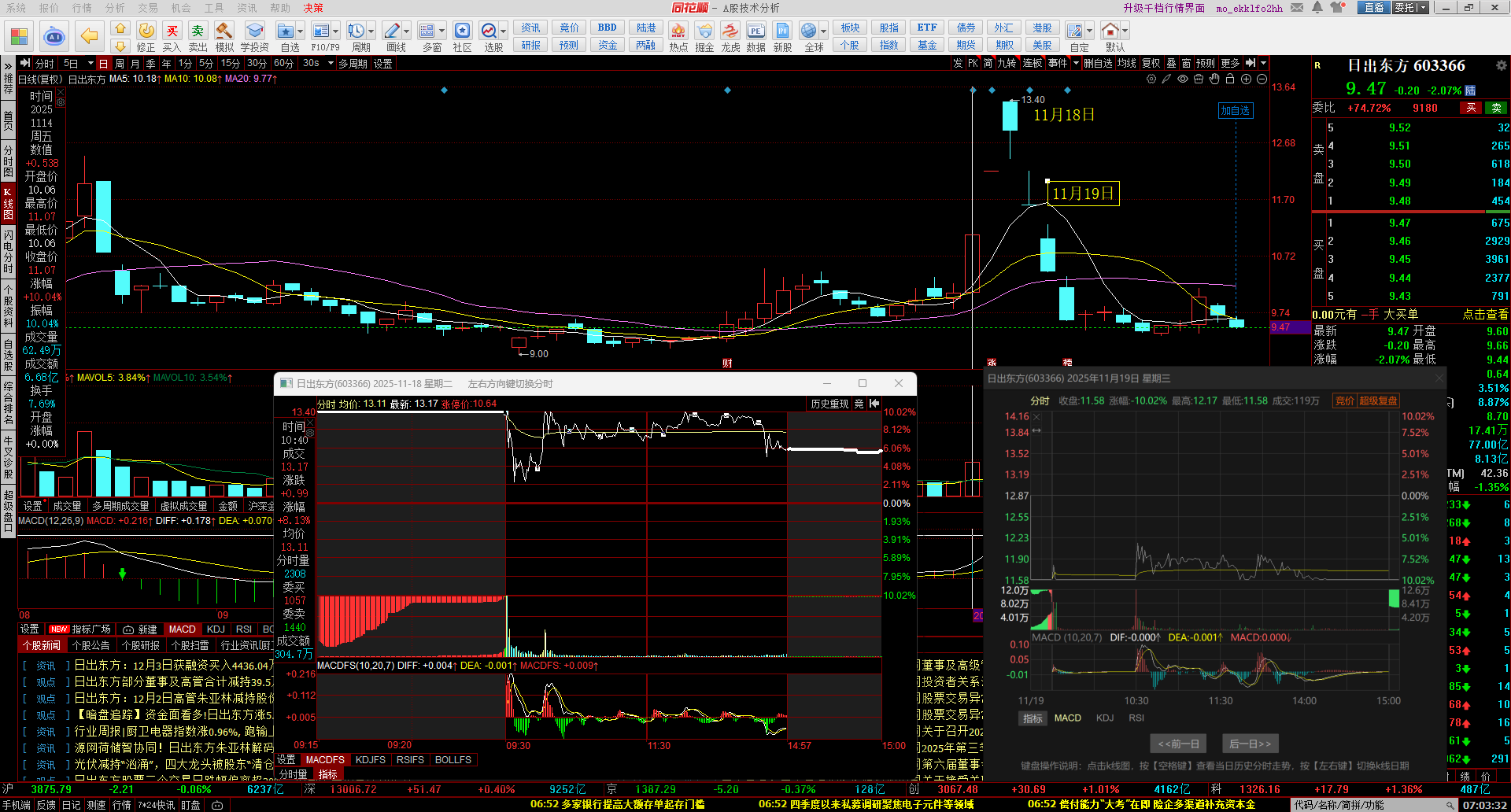Click the zoom-out minus icon on chart

point(1262,79)
